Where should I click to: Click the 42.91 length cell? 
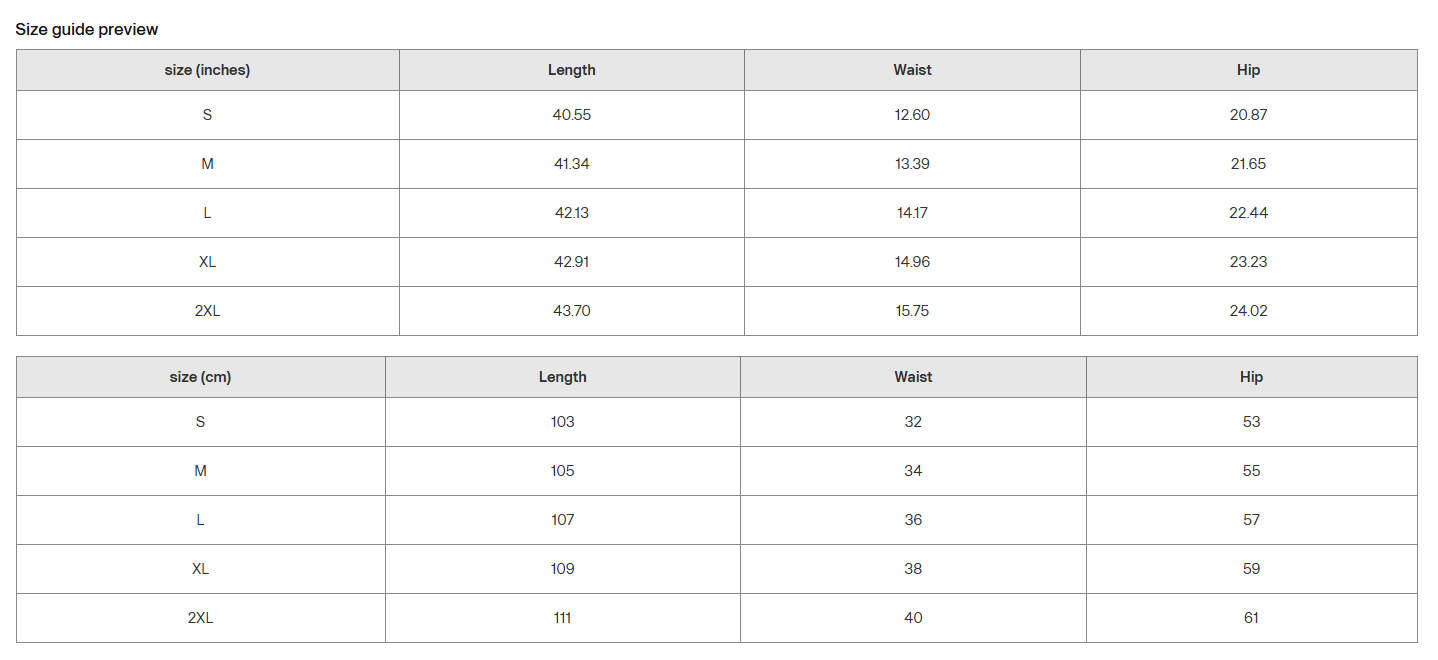pyautogui.click(x=571, y=262)
